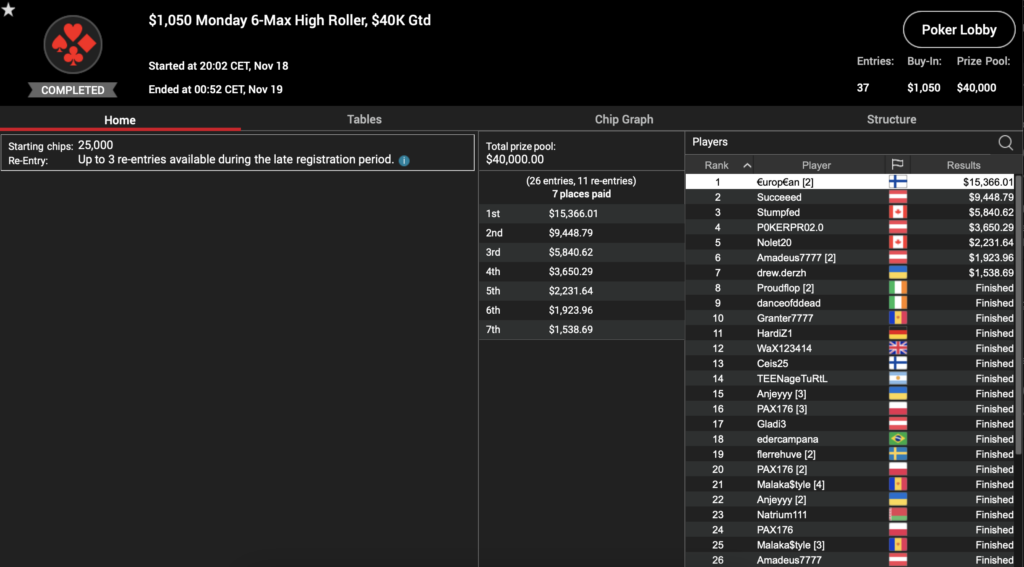Click the Canada flag beside Stumpfed
Screen dimensions: 1024x567
(x=897, y=212)
